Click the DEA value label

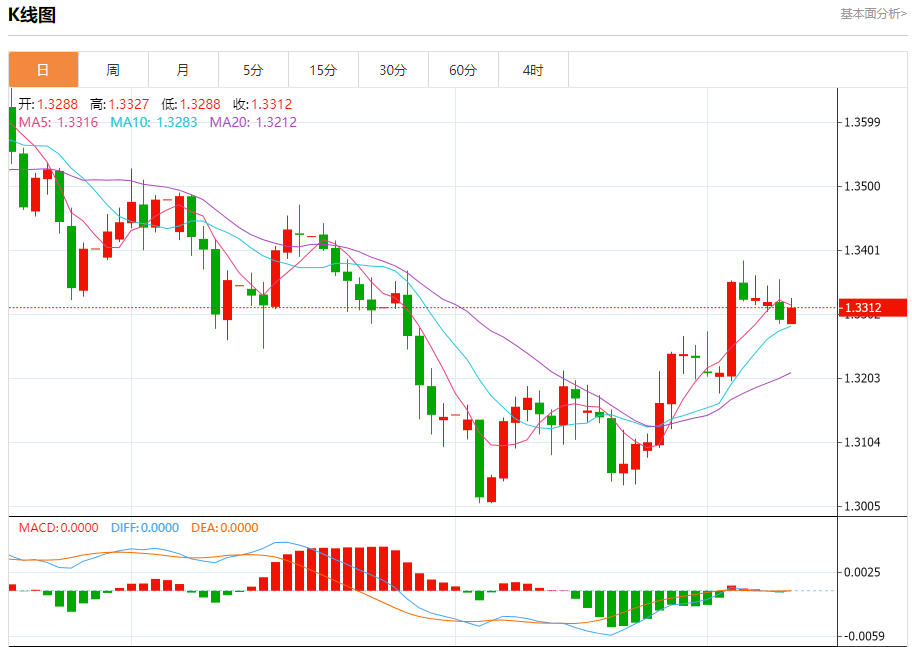point(224,528)
